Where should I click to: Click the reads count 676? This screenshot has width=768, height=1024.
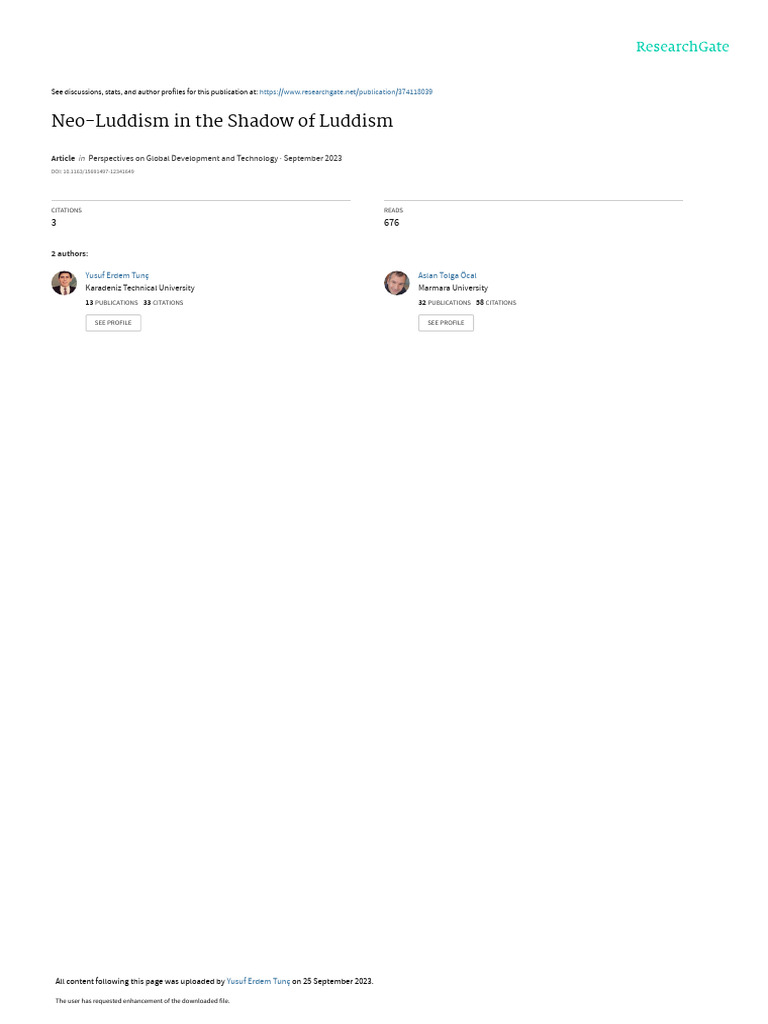(x=391, y=223)
